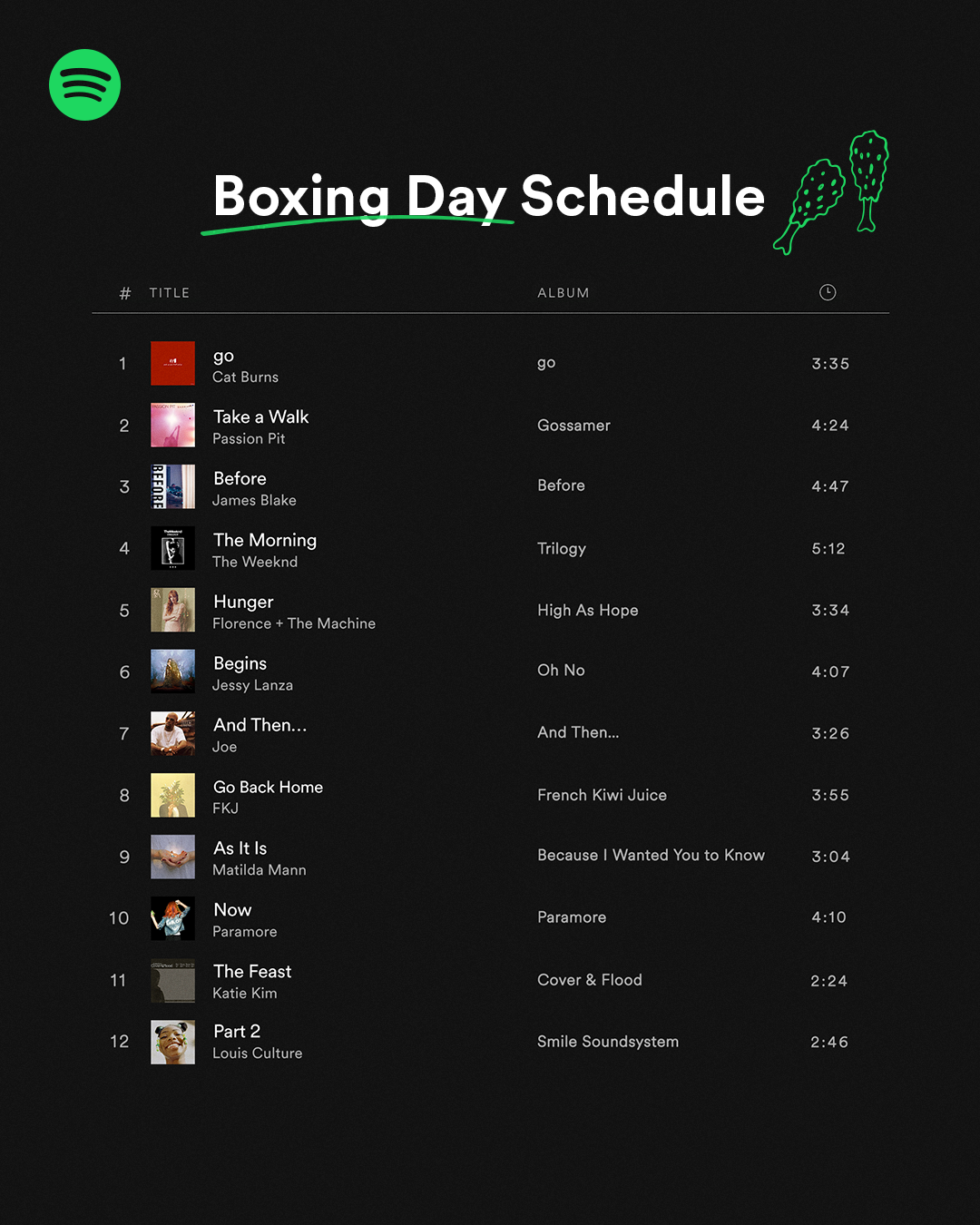Open the Trilogy album
The width and height of the screenshot is (980, 1225).
[x=562, y=549]
